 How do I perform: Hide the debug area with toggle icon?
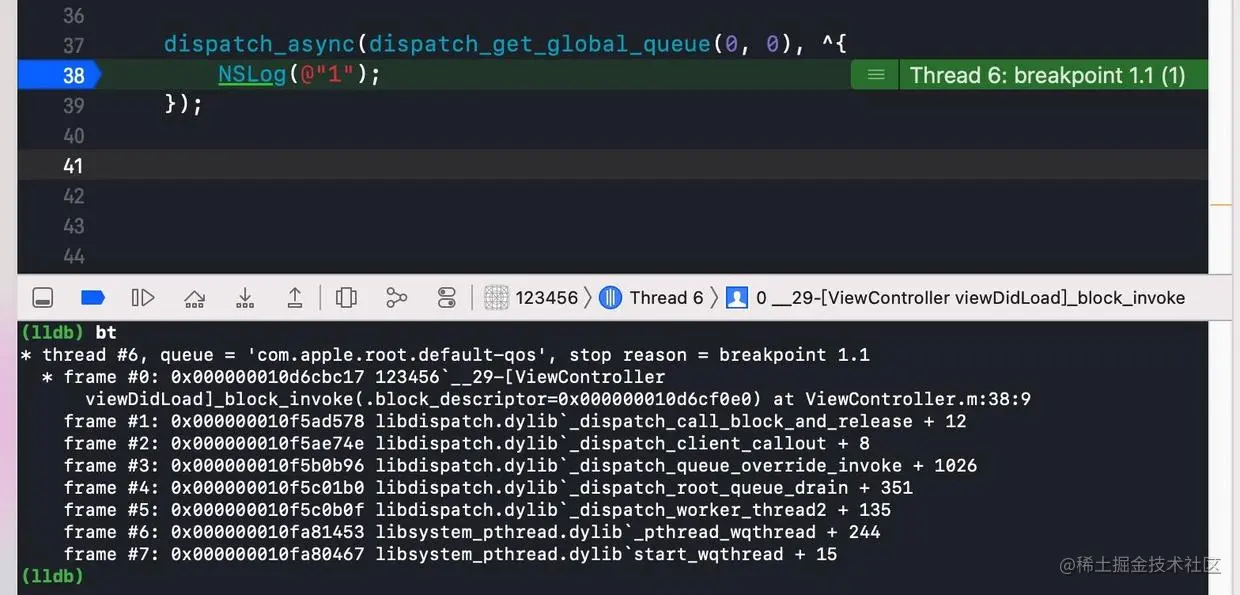[x=42, y=297]
